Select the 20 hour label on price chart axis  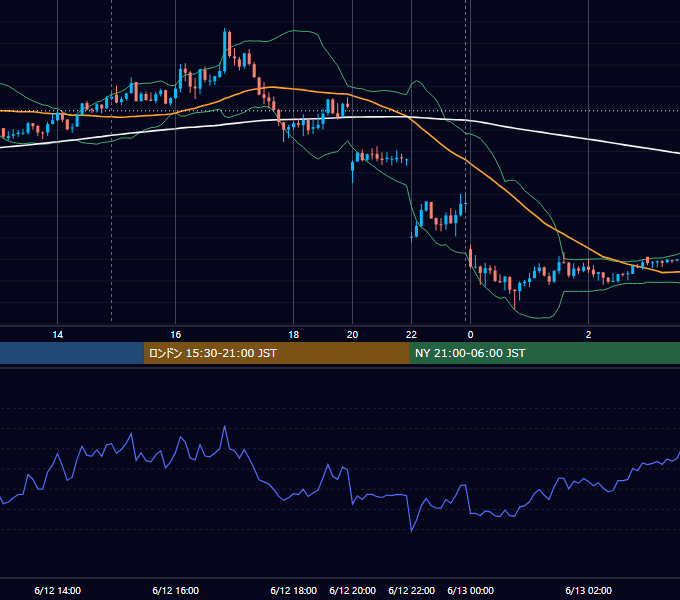click(353, 335)
